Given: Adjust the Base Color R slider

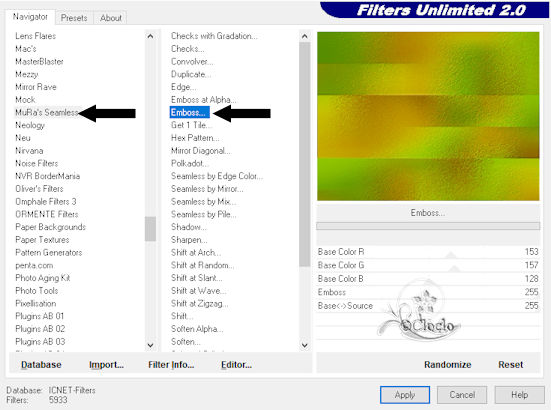Looking at the screenshot, I should (x=428, y=252).
